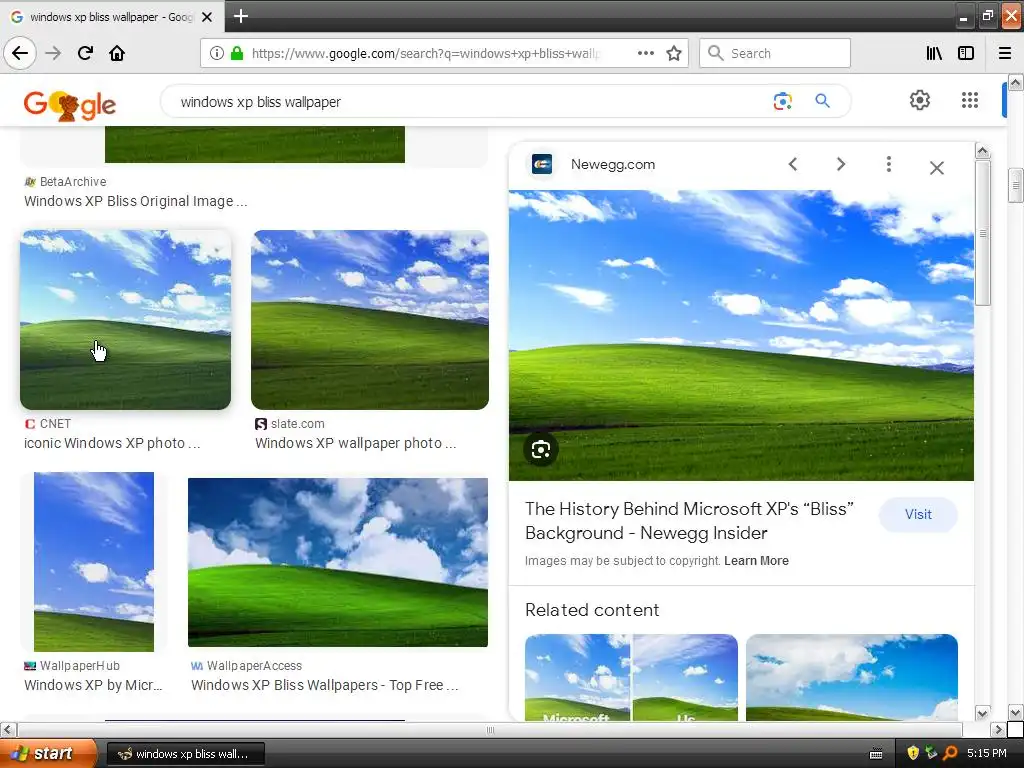Open the WallpaperAccess Bliss thumbnail
Image resolution: width=1024 pixels, height=768 pixels.
(338, 562)
